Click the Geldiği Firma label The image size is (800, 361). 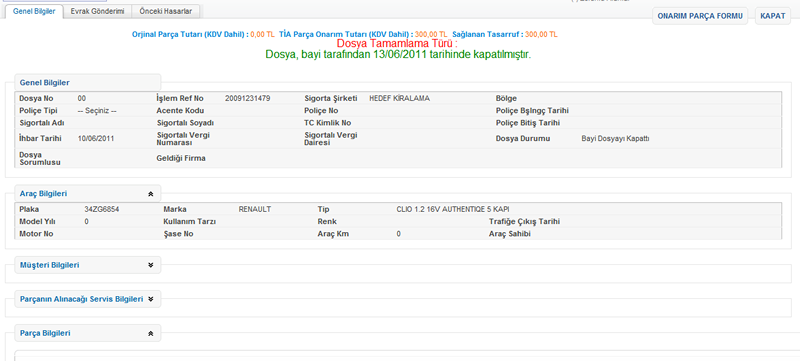(x=181, y=158)
